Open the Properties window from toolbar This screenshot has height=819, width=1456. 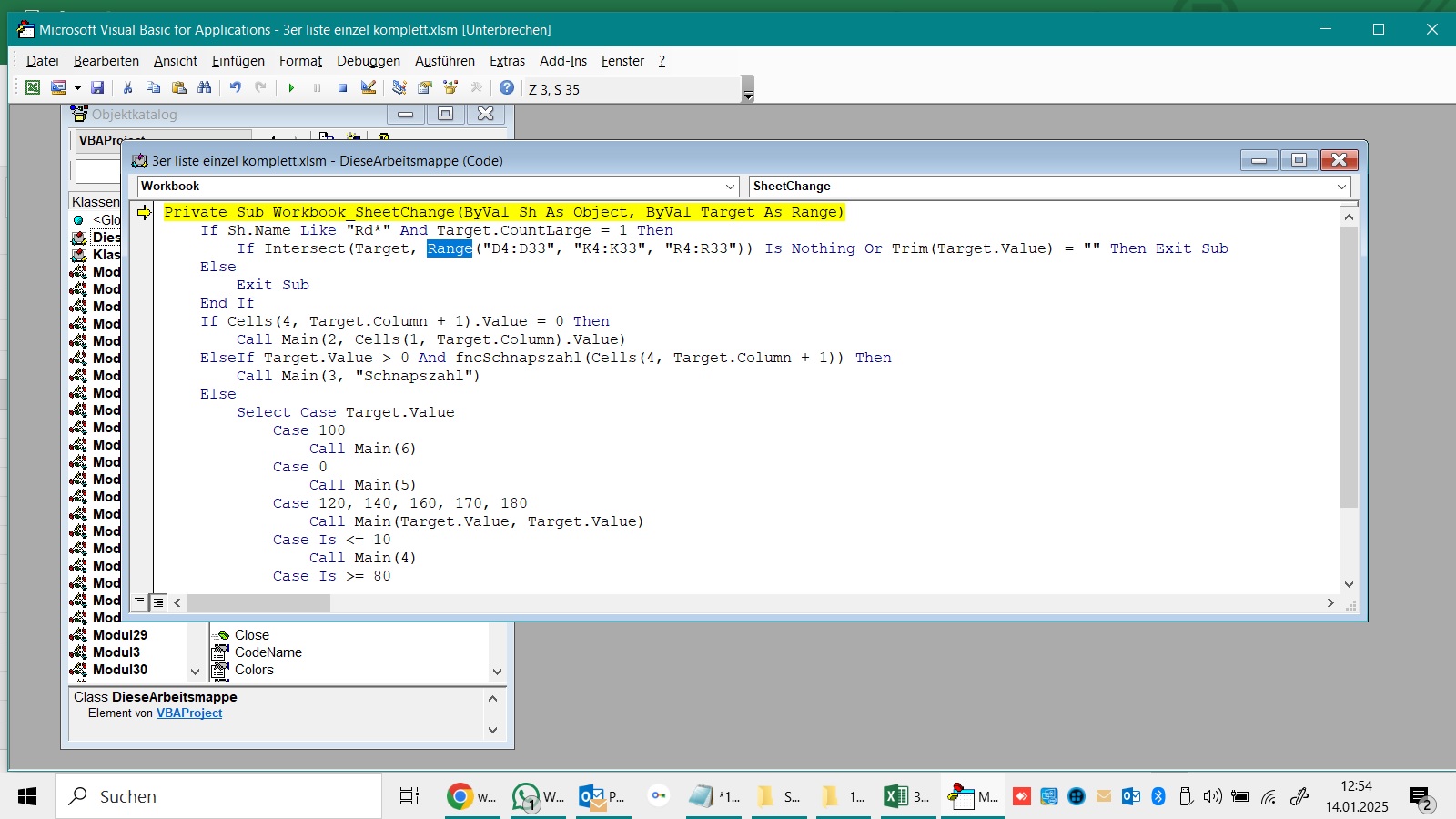tap(424, 87)
